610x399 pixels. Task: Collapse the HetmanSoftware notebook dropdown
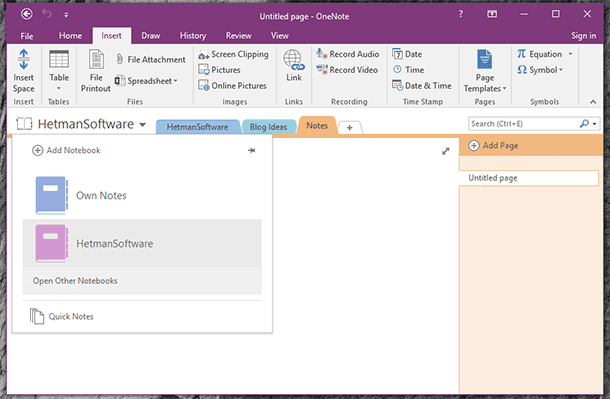click(143, 125)
